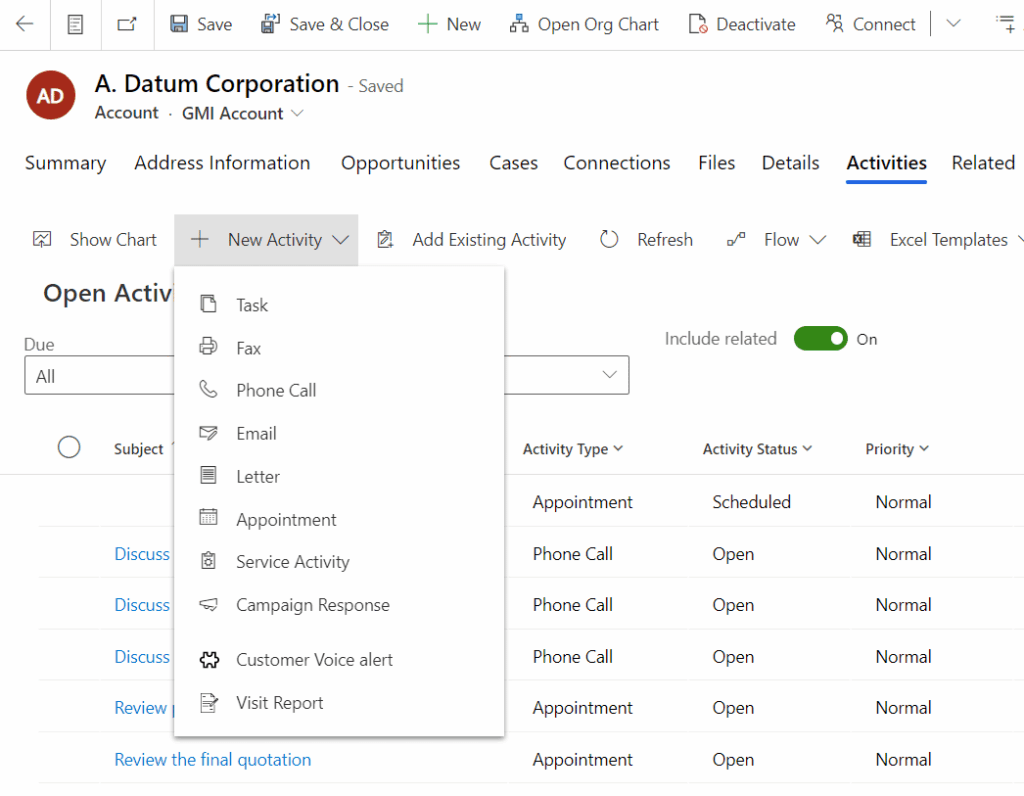Click the Deactivate command icon
Viewport: 1024px width, 796px height.
tap(699, 24)
